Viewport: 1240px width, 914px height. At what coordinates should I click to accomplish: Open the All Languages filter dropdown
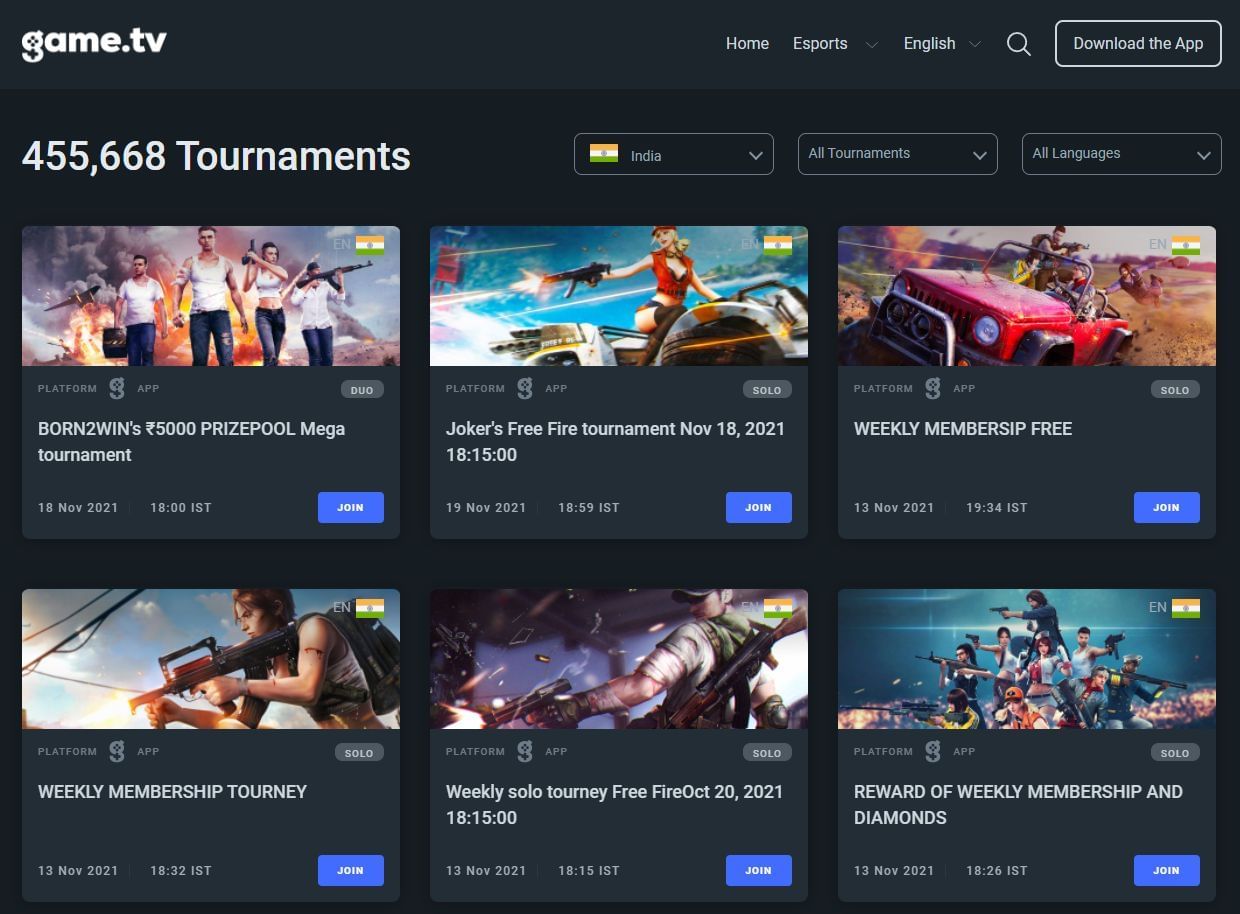(1121, 154)
